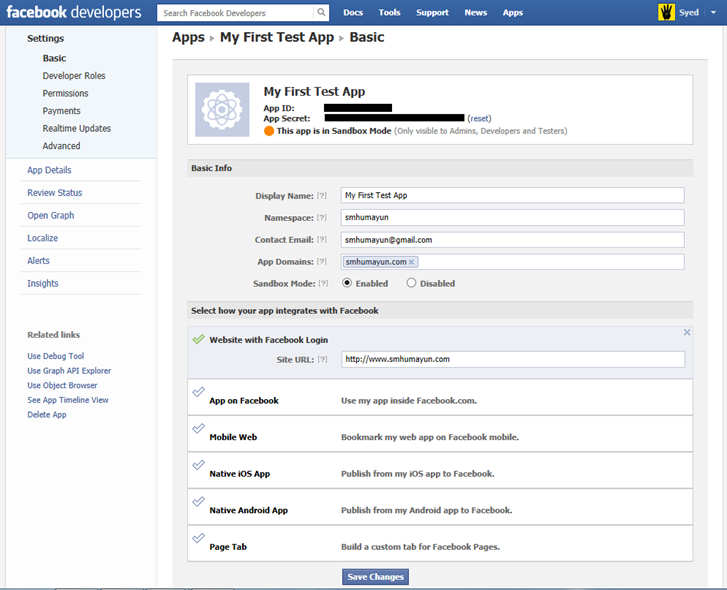Open the Docs menu
Screen dimensions: 727x590
coord(353,13)
